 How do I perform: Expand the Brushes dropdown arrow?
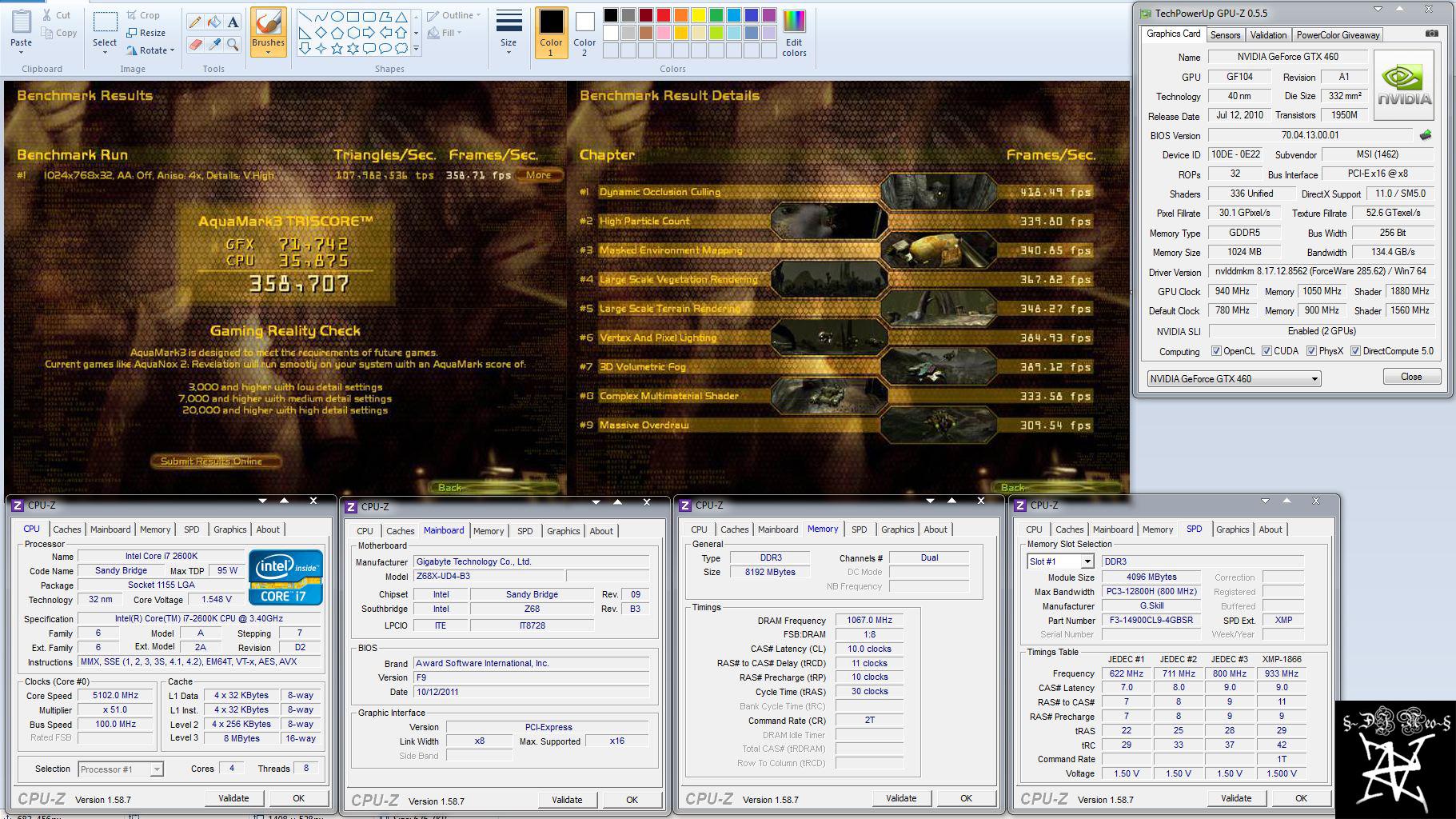click(x=268, y=53)
